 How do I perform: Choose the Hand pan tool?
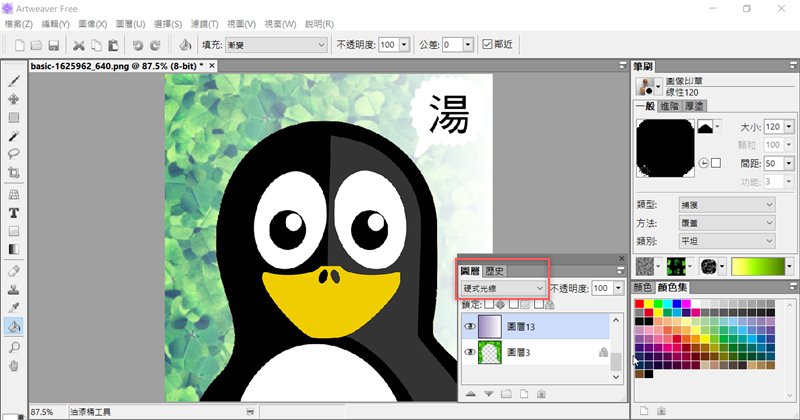point(14,365)
